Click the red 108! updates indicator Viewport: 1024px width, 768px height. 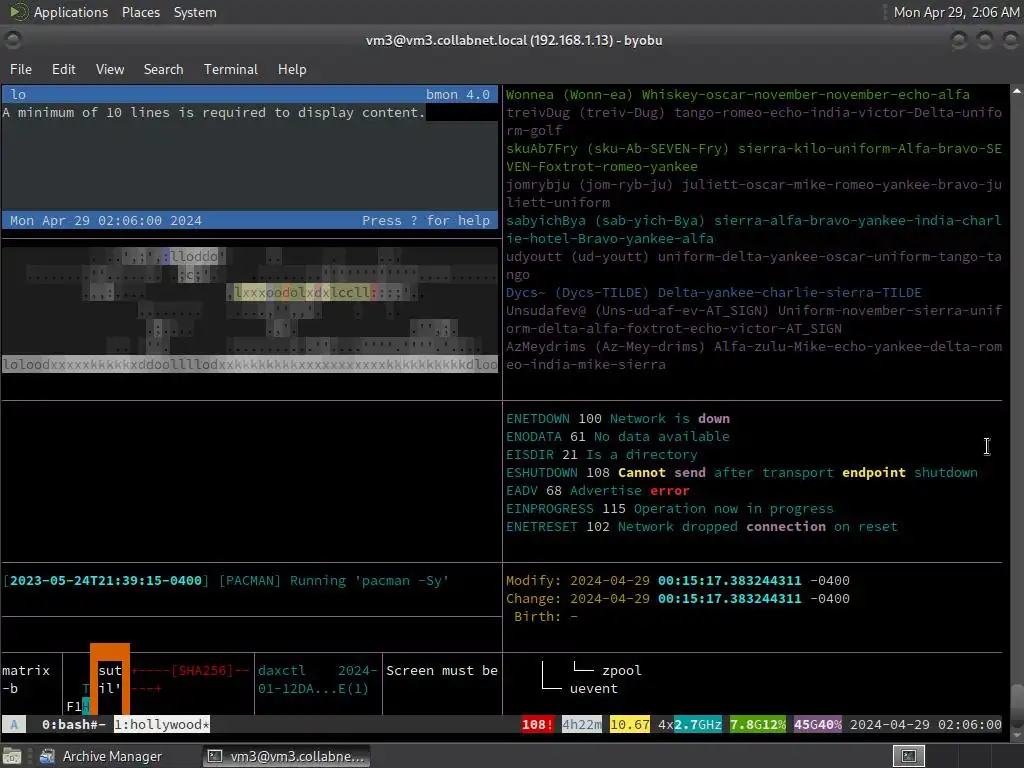[537, 724]
